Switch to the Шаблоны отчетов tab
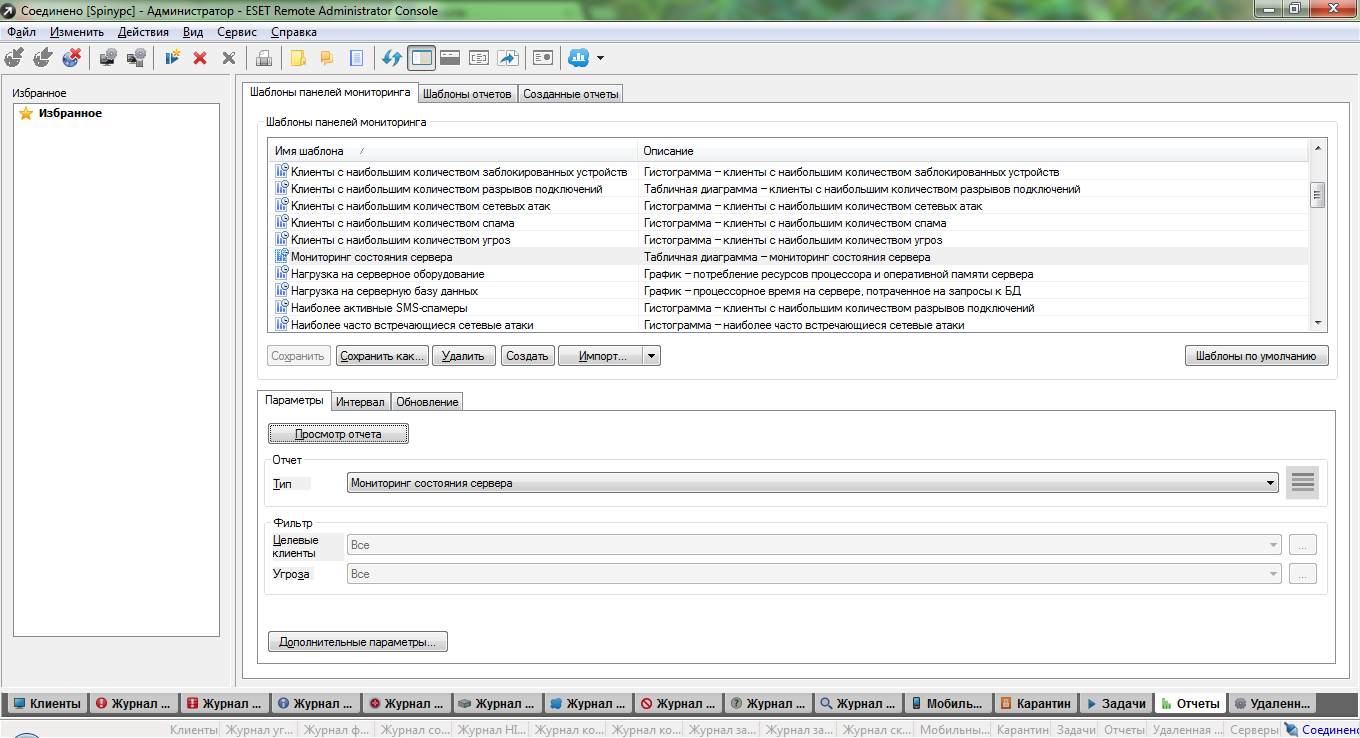The width and height of the screenshot is (1360, 738). [467, 94]
